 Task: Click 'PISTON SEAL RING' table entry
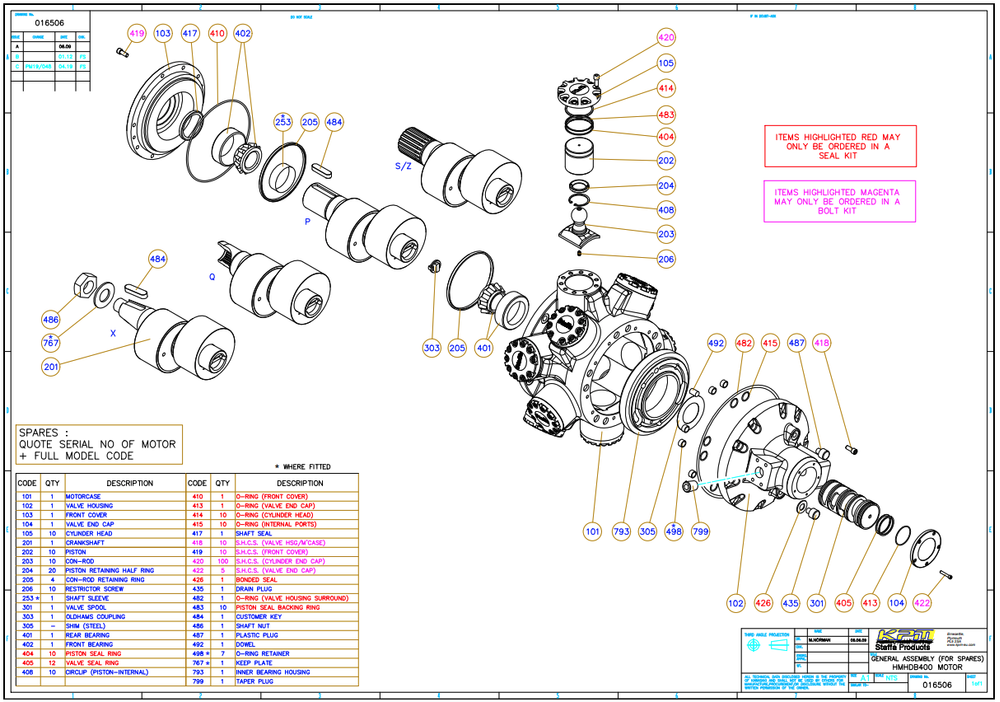tap(93, 654)
